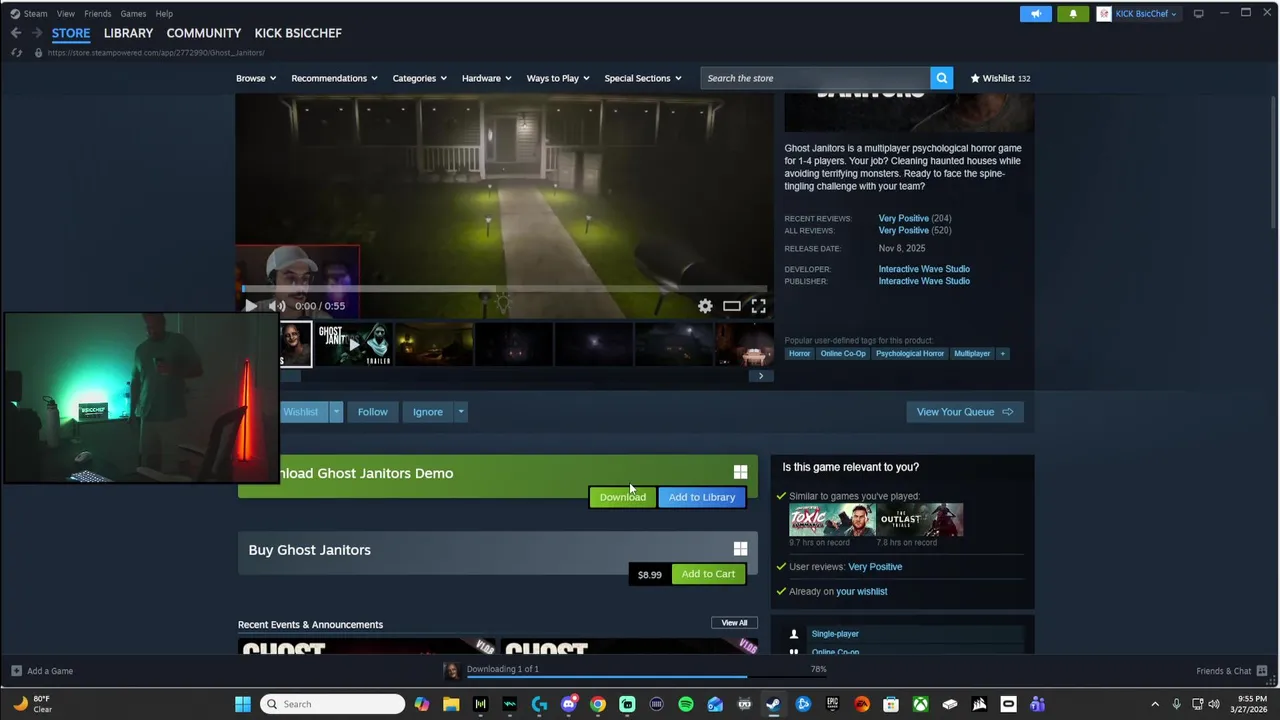The width and height of the screenshot is (1280, 720).
Task: Seek in the trailer progress bar
Action: pos(504,289)
